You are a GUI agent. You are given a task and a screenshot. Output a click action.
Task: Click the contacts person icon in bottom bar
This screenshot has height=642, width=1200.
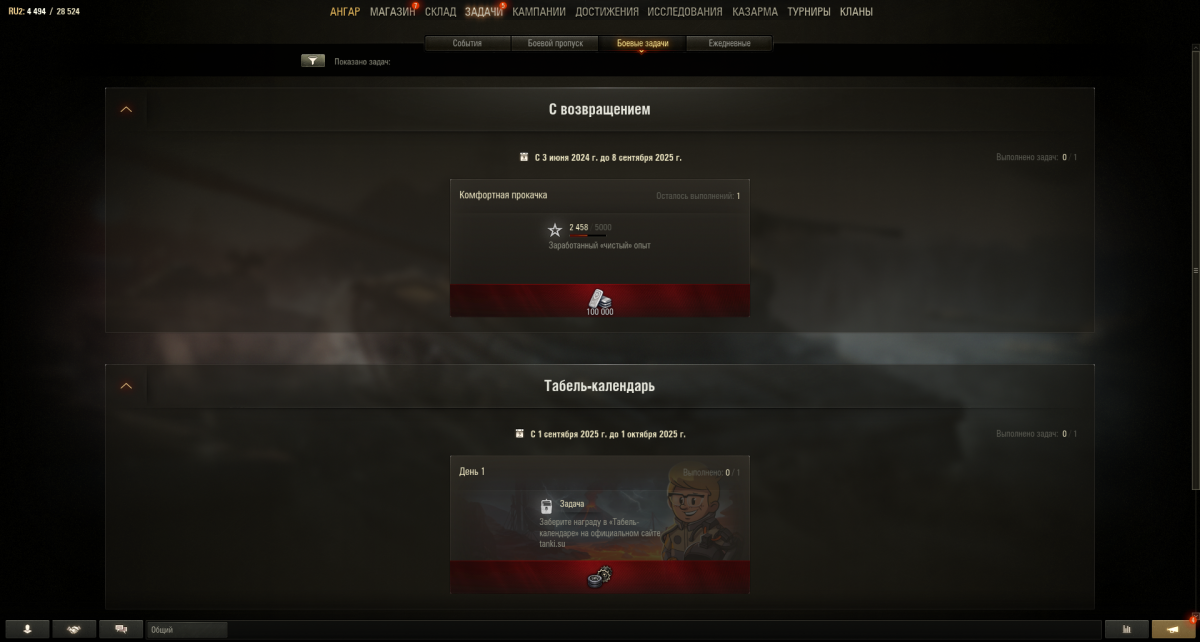[27, 629]
